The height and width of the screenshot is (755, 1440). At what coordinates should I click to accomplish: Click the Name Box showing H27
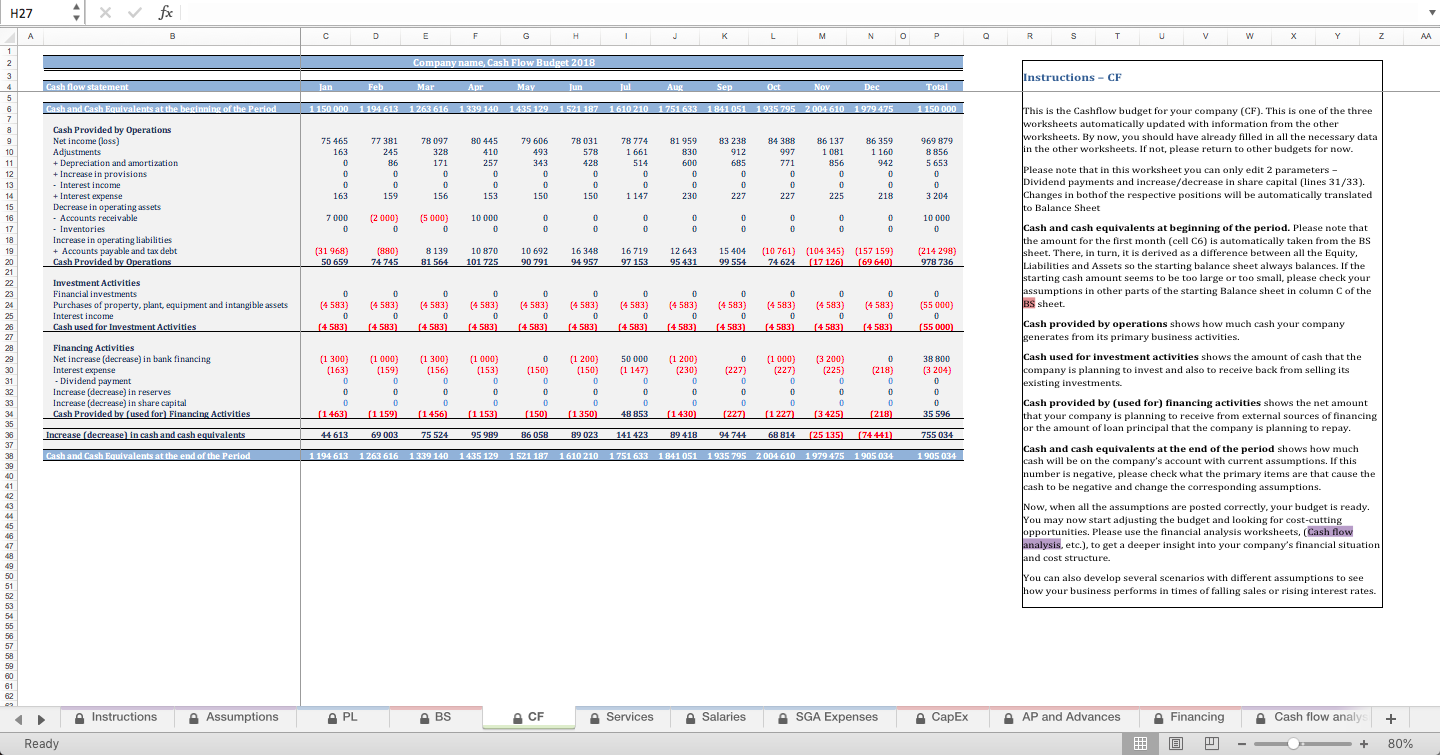coord(36,12)
